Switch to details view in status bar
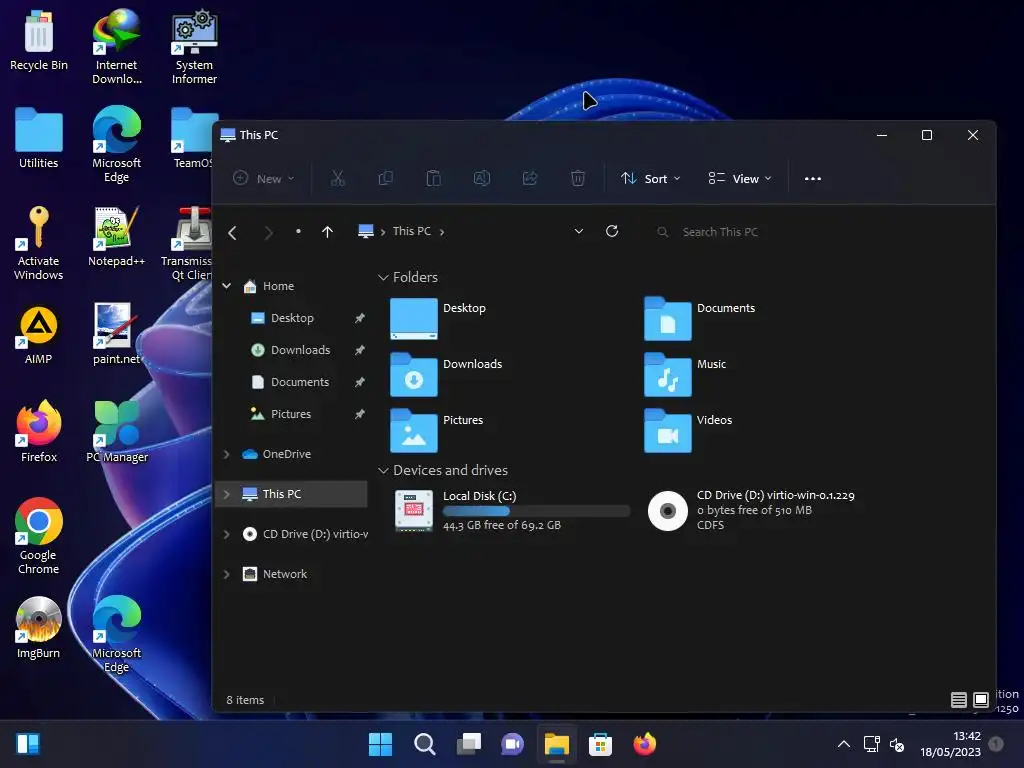 click(958, 700)
